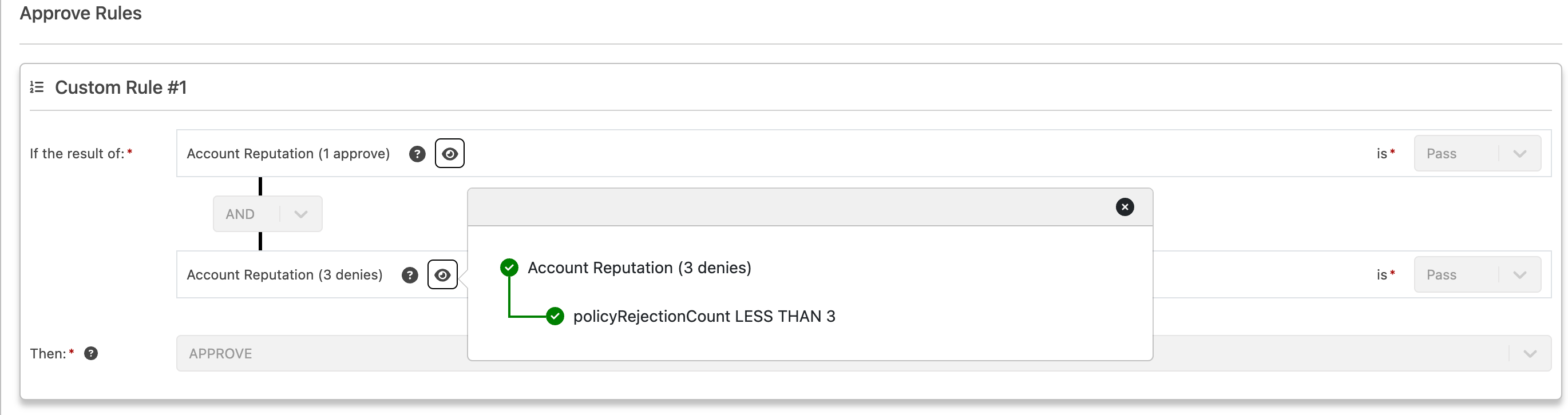This screenshot has height=415, width=1568.
Task: Click the Approve Rules section title
Action: coord(80,13)
